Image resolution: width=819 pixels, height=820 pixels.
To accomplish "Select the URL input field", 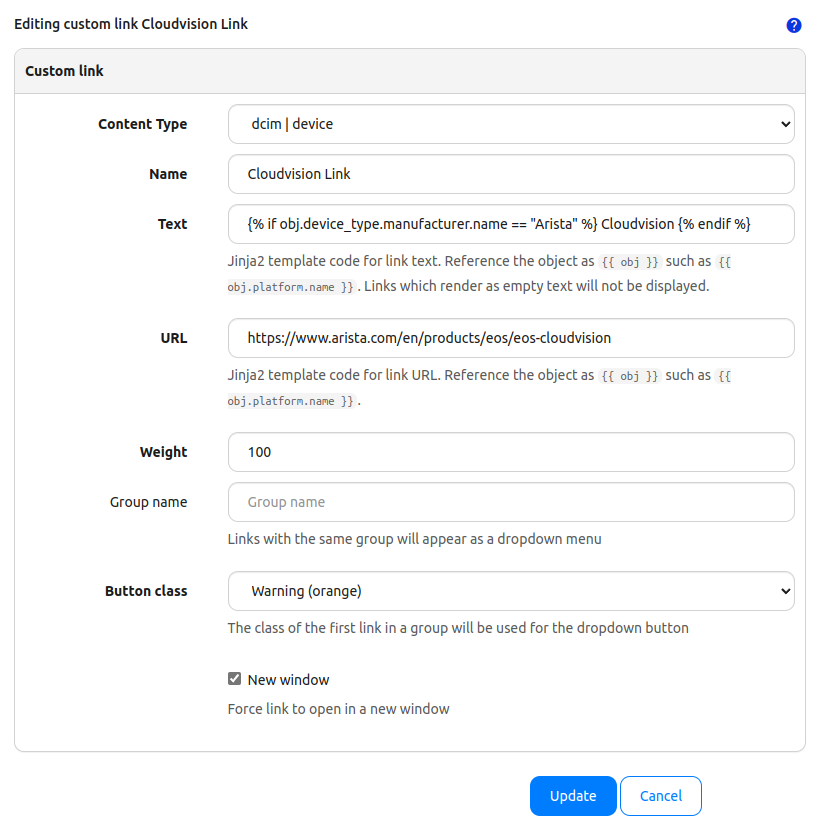I will pos(510,338).
